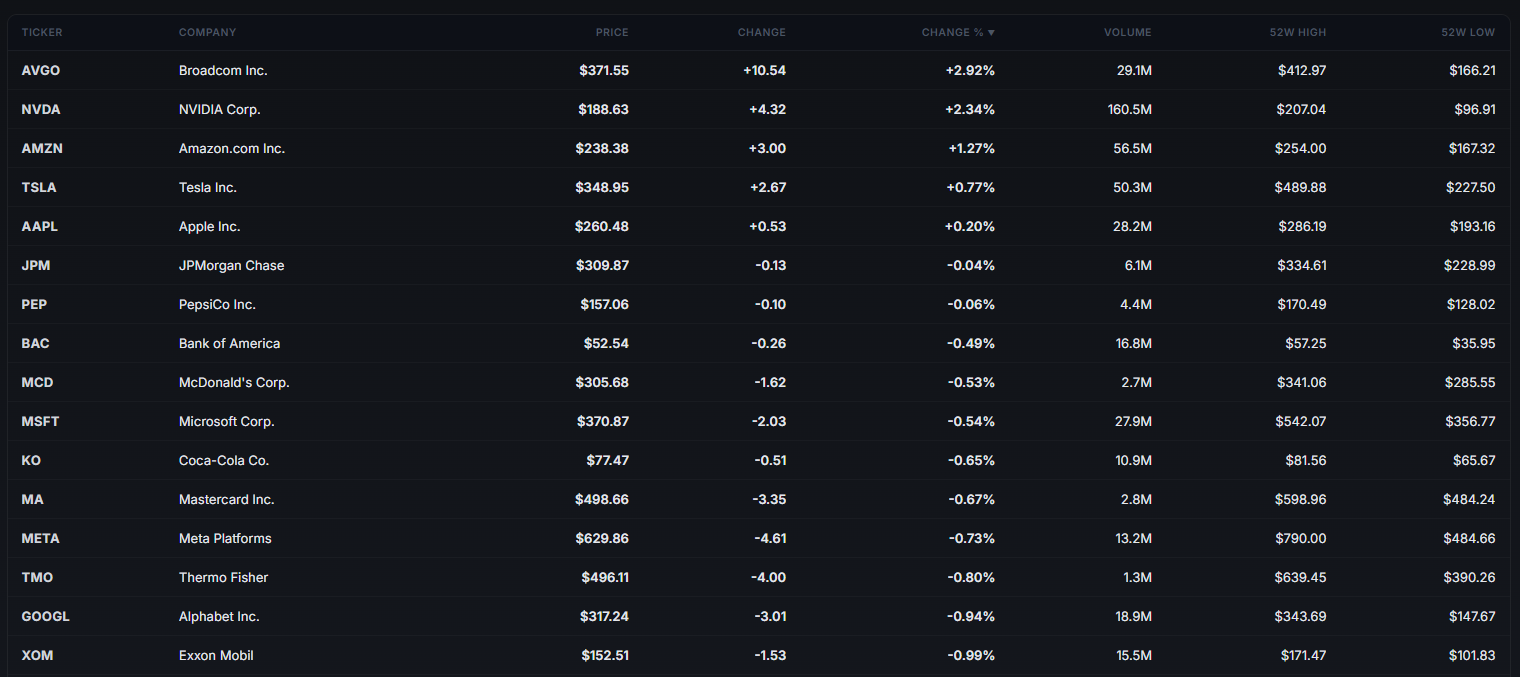Screen dimensions: 1520x677
Task: Sort by the Company column header
Action: pos(207,33)
